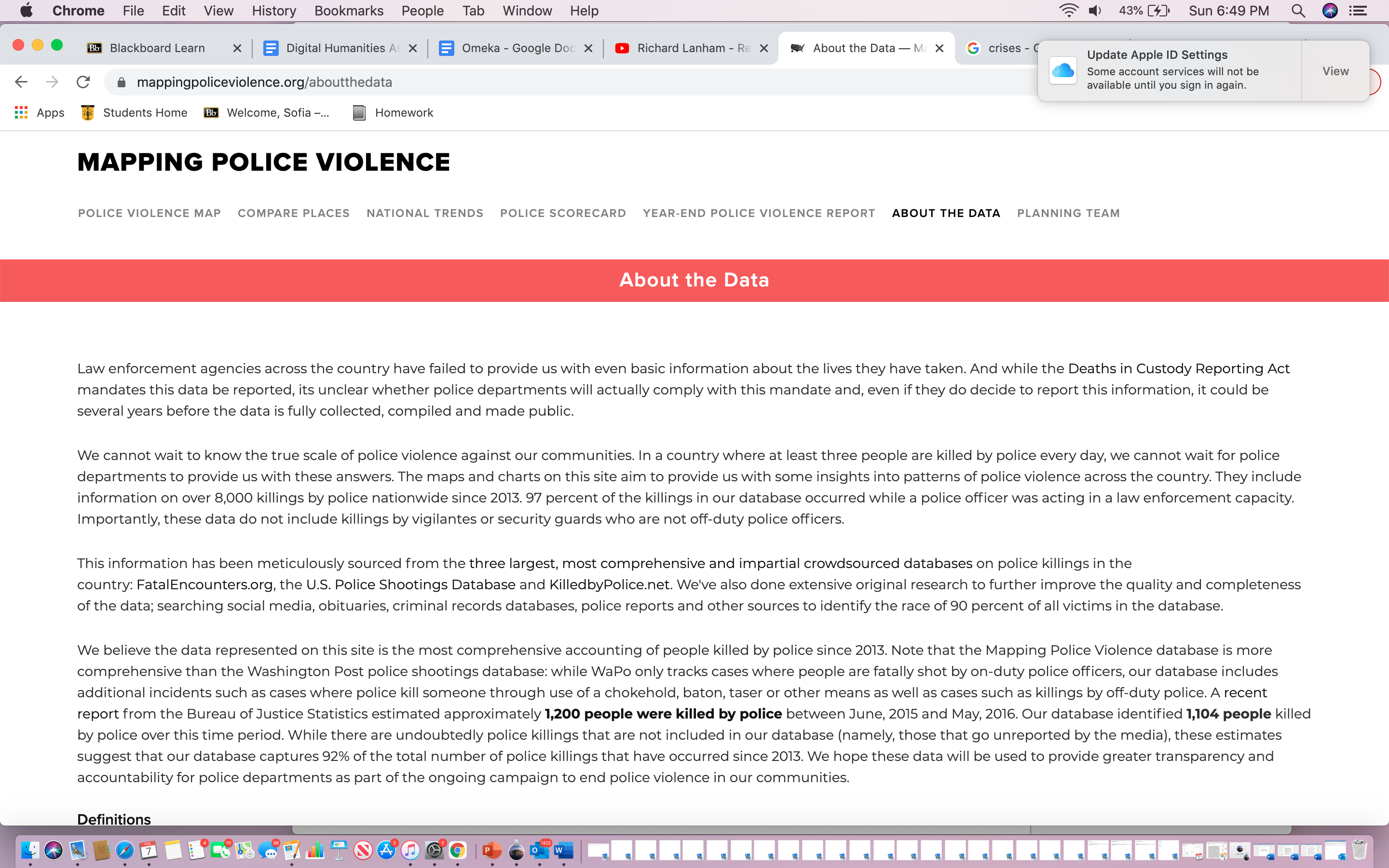
Task: Open Reminders from the dock
Action: coord(197,850)
